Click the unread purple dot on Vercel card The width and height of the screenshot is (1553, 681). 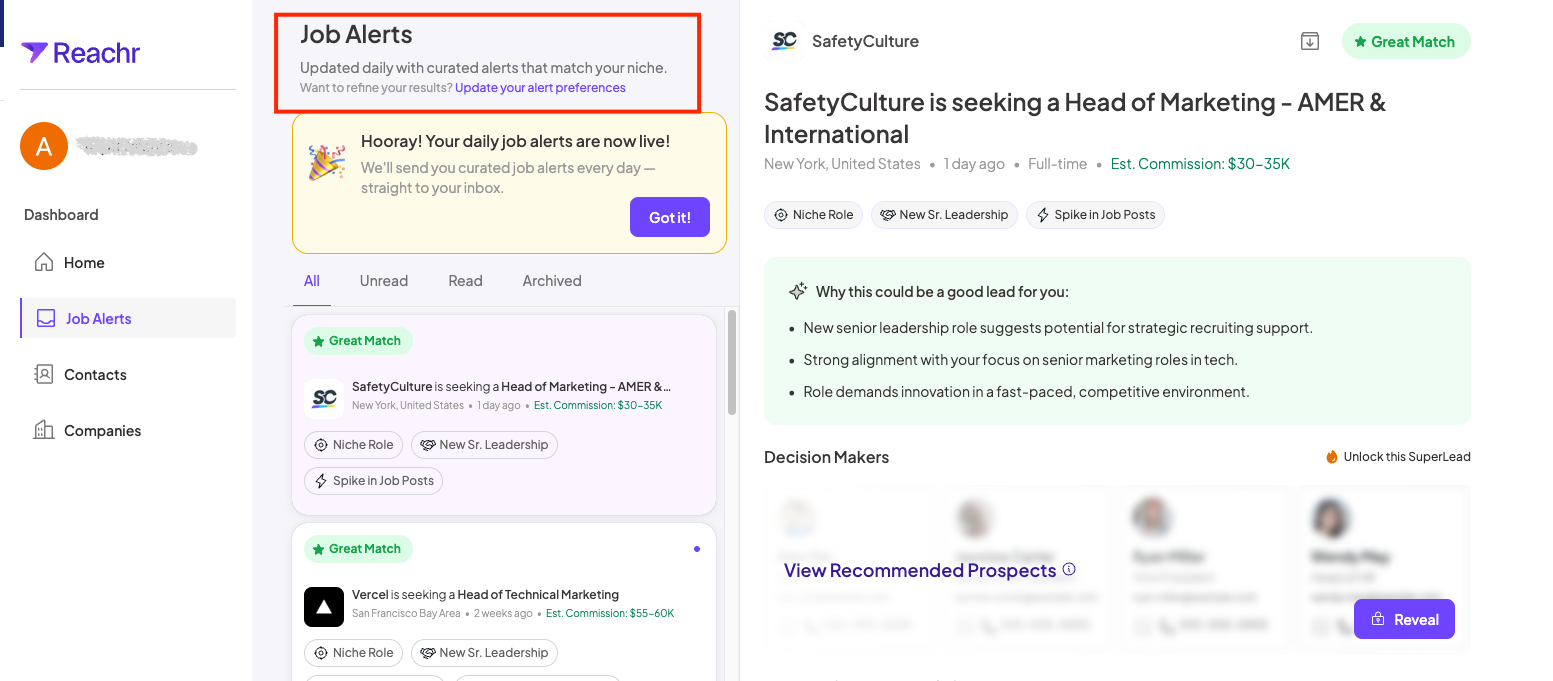tap(697, 549)
